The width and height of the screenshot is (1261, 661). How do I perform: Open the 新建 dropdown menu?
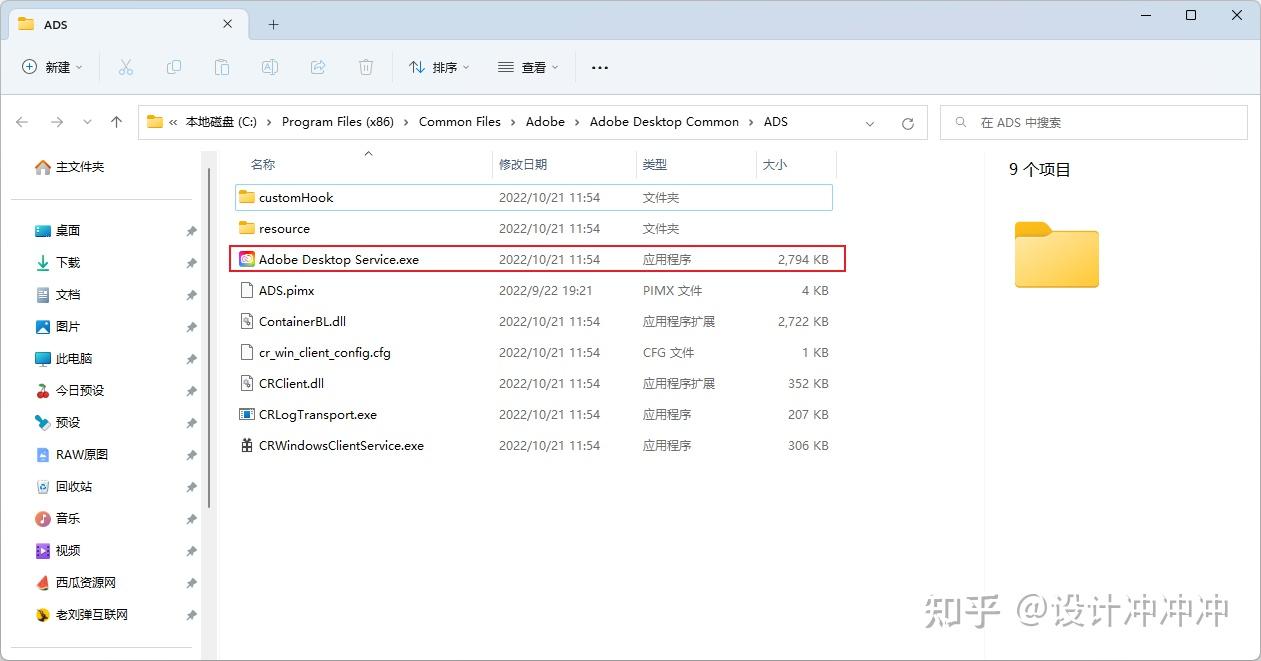coord(52,67)
